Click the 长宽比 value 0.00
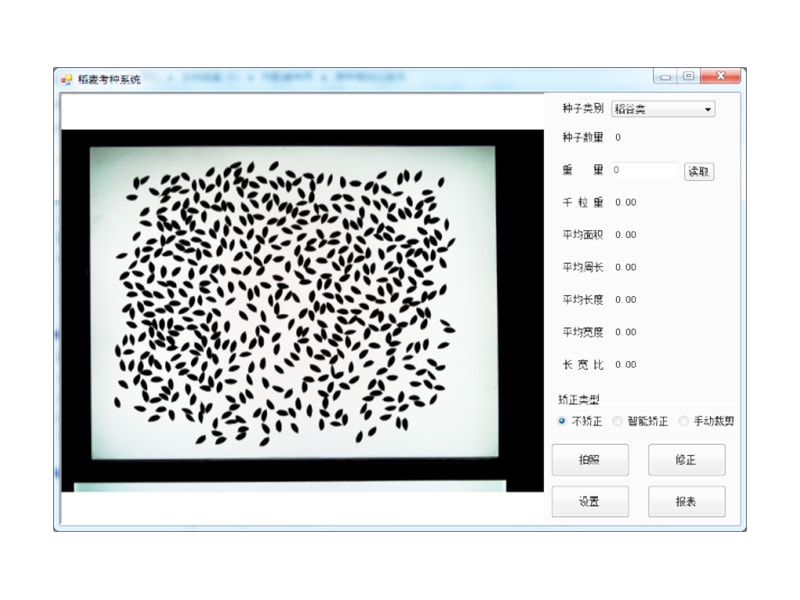 coord(626,365)
